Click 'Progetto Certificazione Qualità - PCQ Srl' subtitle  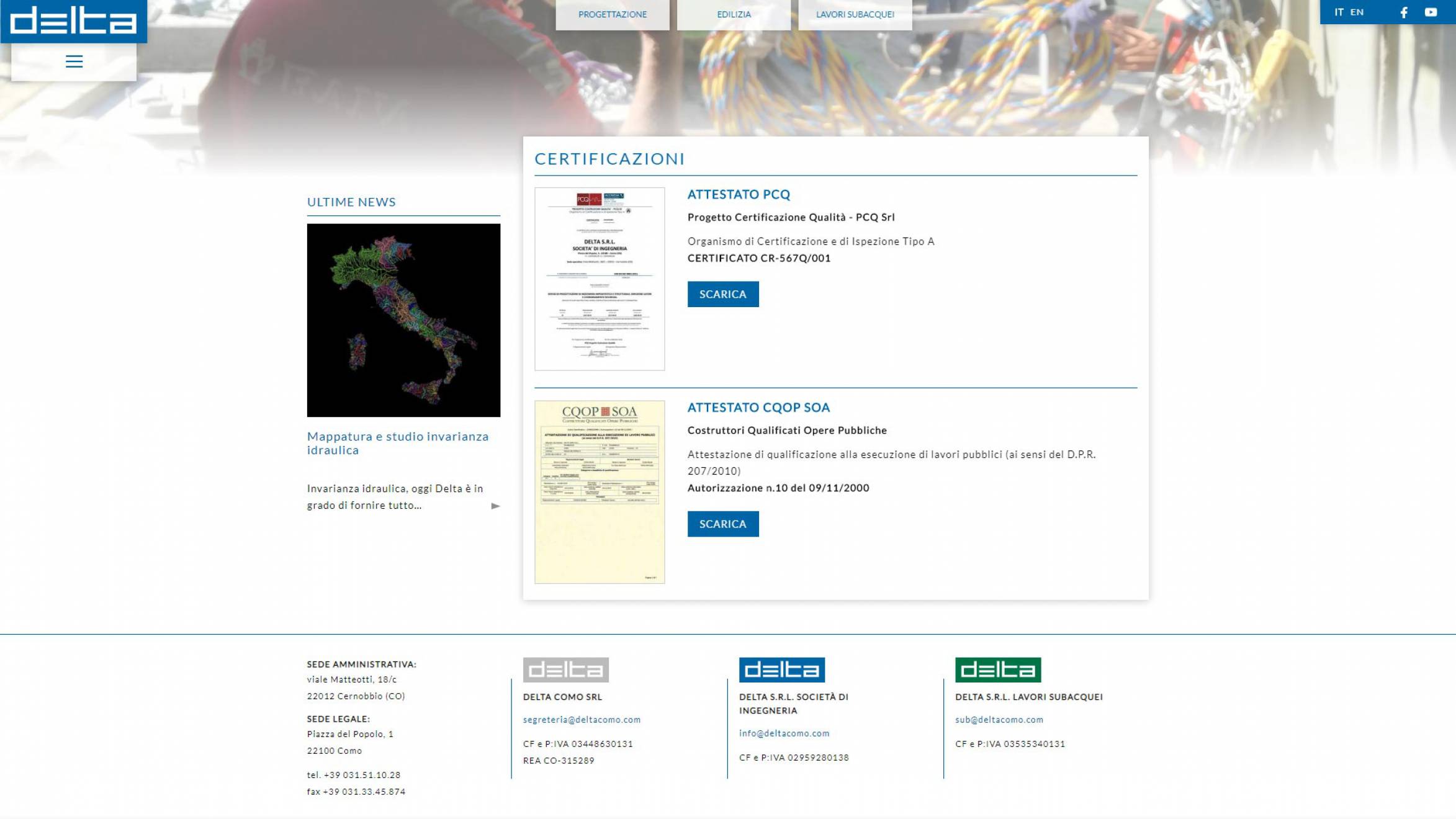pyautogui.click(x=791, y=217)
